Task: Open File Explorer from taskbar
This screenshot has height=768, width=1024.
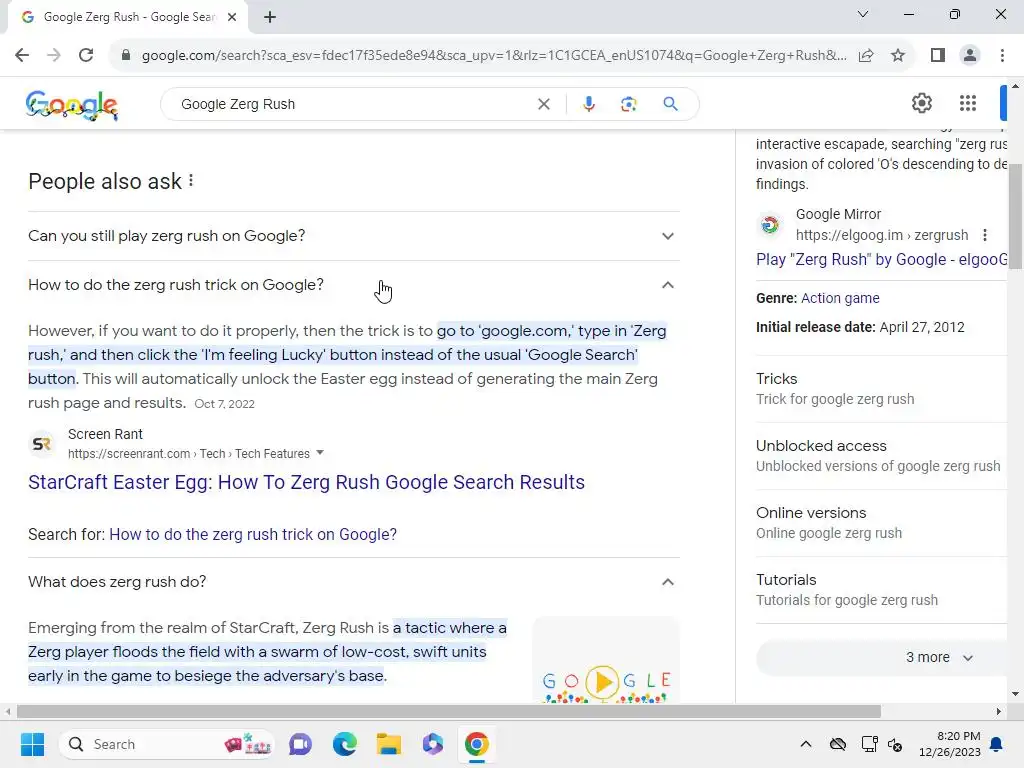Action: [x=389, y=744]
